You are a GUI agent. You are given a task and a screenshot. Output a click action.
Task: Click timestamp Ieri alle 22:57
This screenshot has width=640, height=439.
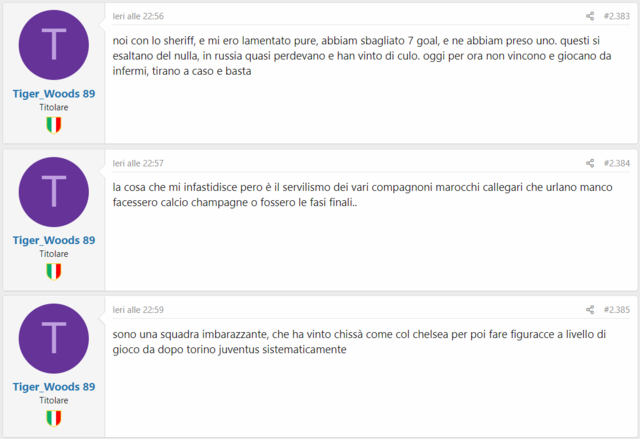point(138,163)
